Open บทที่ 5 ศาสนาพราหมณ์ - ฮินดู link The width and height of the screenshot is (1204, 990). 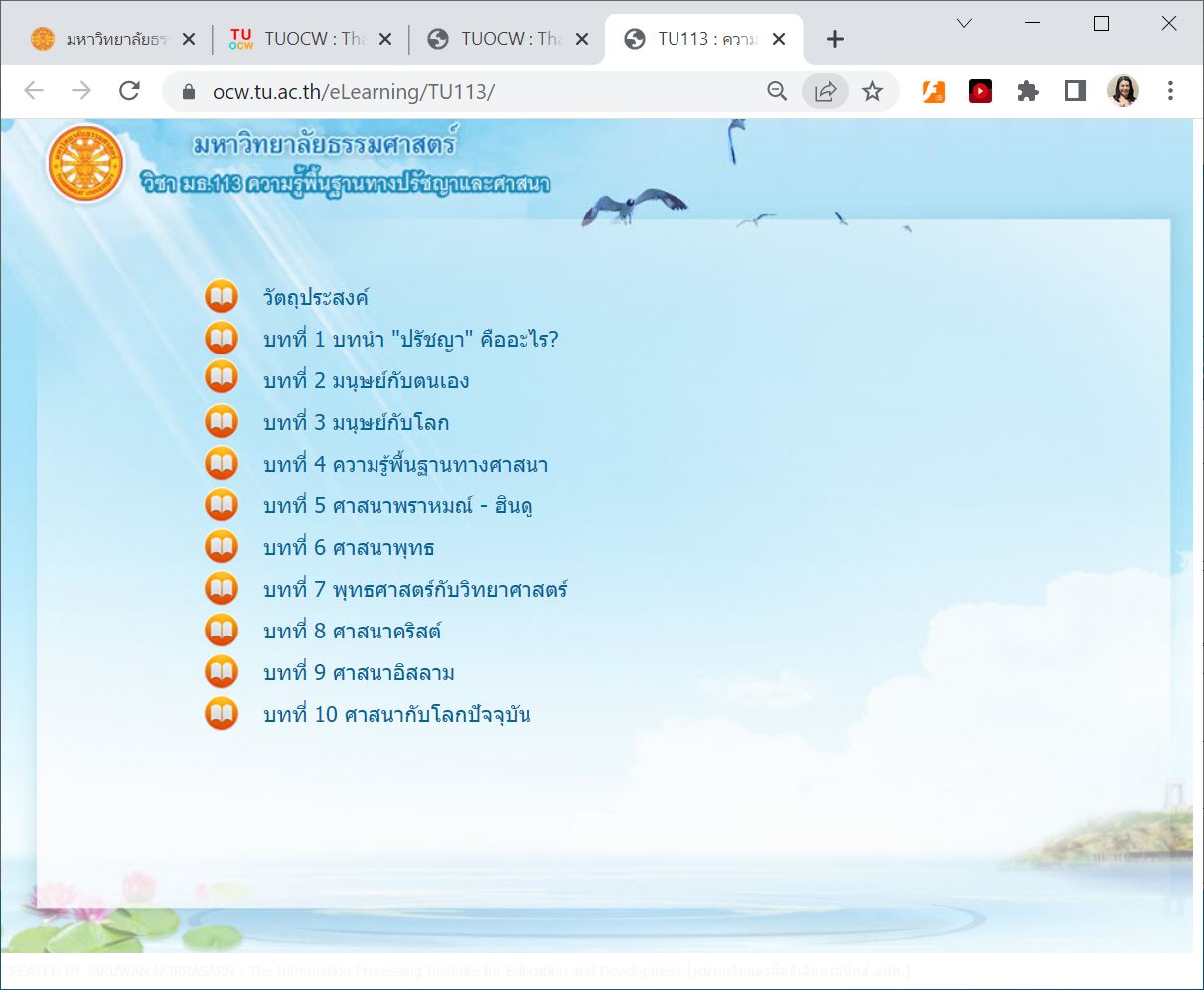tap(398, 506)
